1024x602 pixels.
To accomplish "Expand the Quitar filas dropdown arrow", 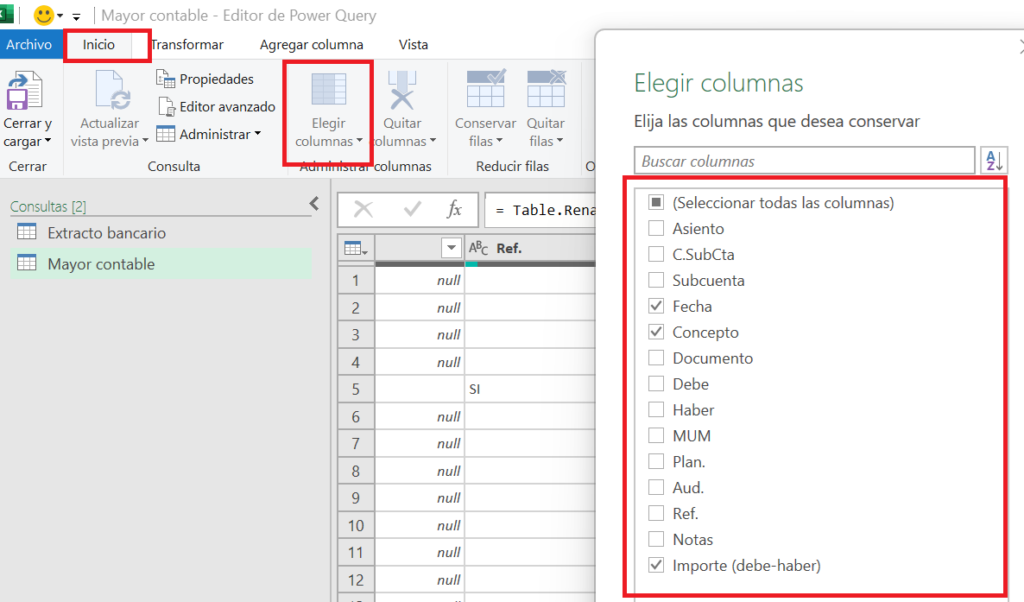I will pos(560,141).
